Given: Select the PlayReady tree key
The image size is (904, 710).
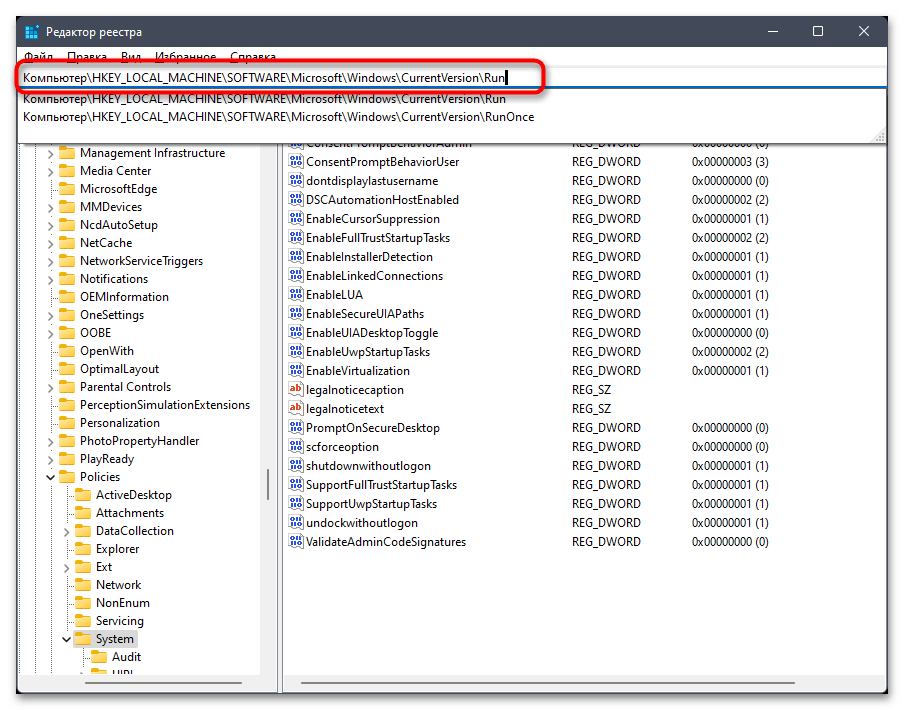Looking at the screenshot, I should [x=107, y=459].
